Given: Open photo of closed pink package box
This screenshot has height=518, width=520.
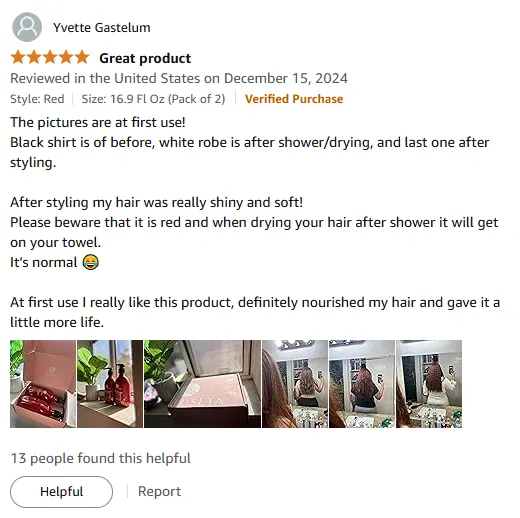Looking at the screenshot, I should pyautogui.click(x=202, y=384).
